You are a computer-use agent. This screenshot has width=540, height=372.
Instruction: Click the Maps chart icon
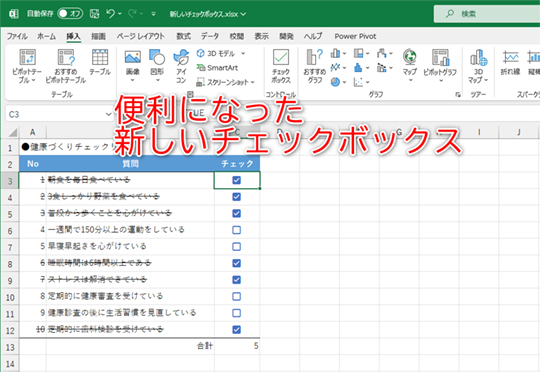click(410, 57)
